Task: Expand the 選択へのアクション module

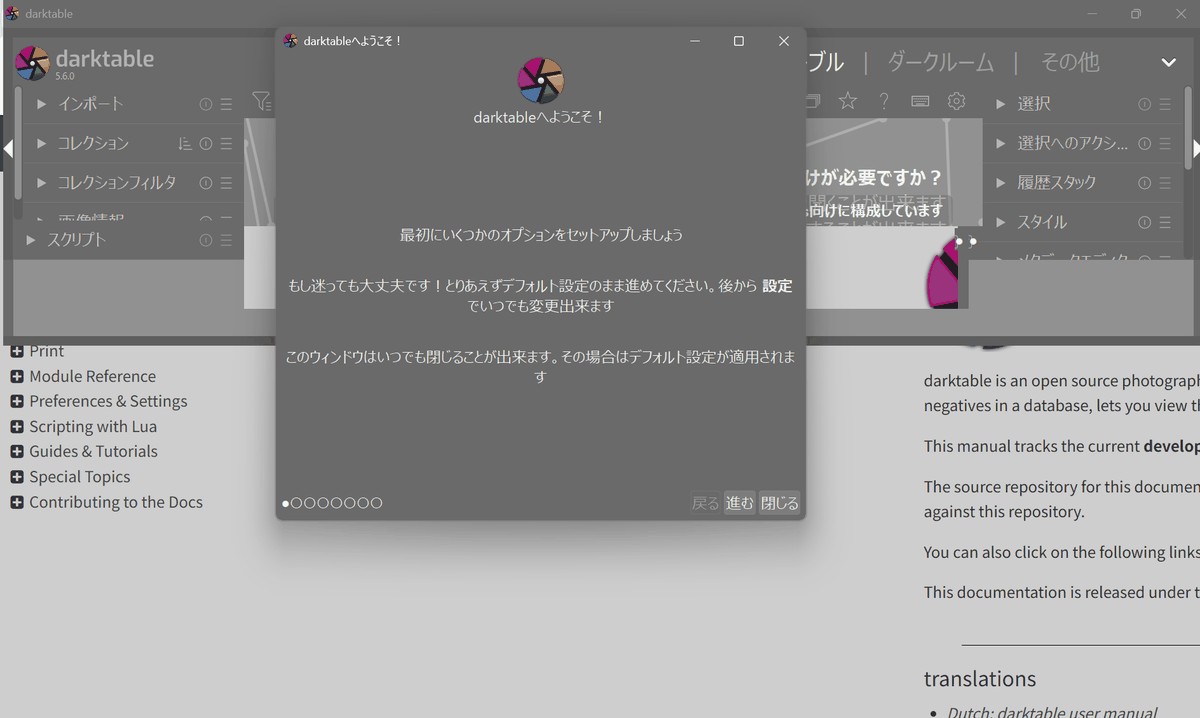Action: 1001,143
